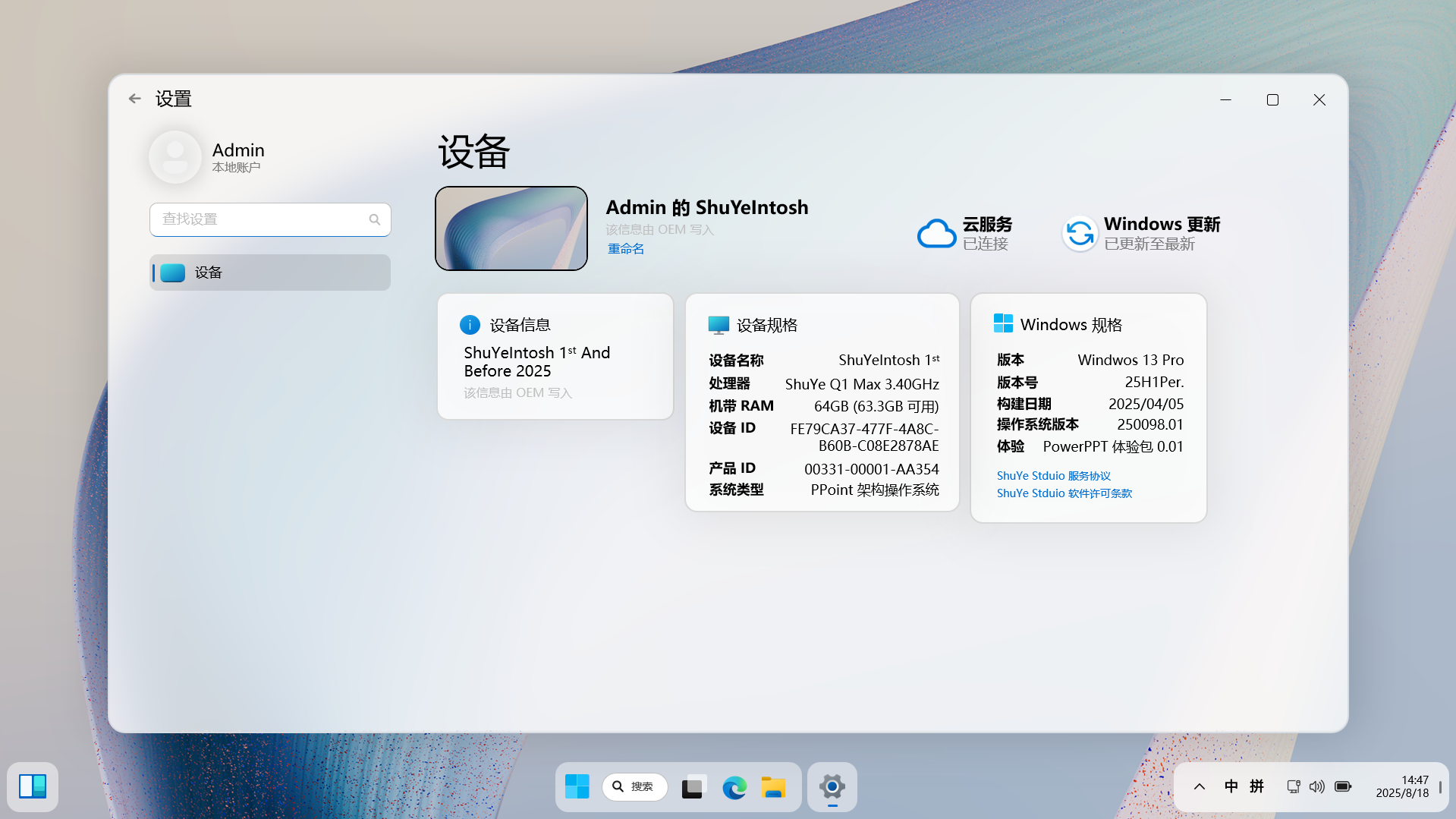Image resolution: width=1456 pixels, height=819 pixels.
Task: Click the device info blue icon
Action: 470,325
